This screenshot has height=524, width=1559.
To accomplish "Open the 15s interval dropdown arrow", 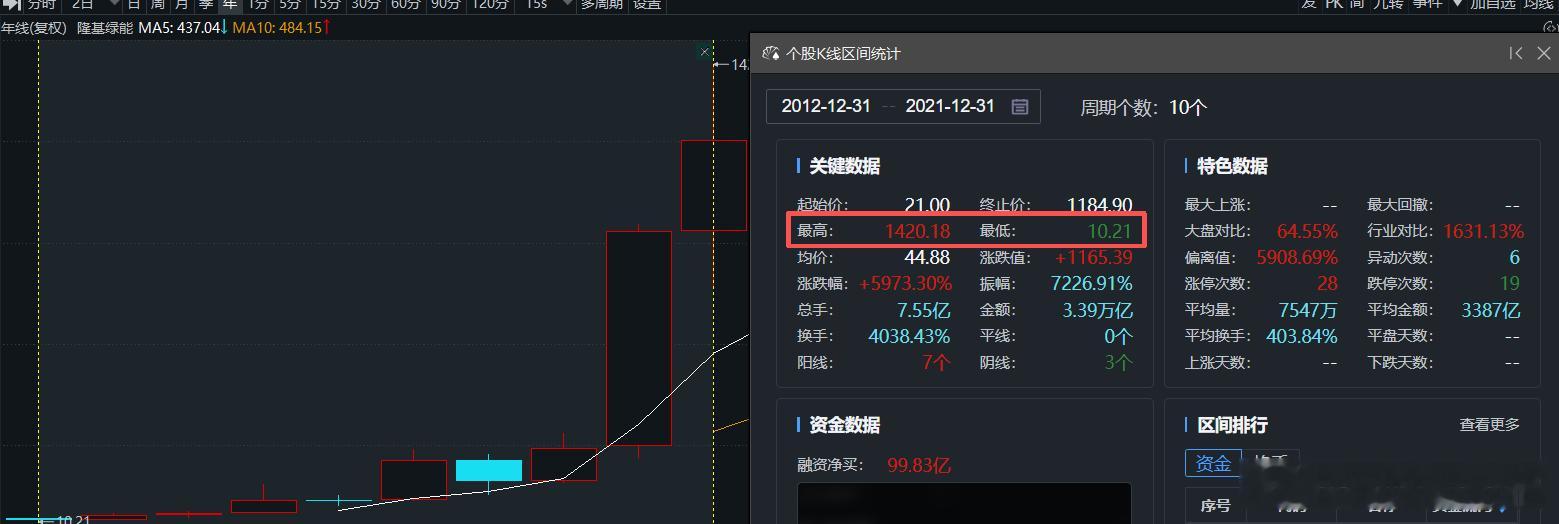I will pos(568,4).
